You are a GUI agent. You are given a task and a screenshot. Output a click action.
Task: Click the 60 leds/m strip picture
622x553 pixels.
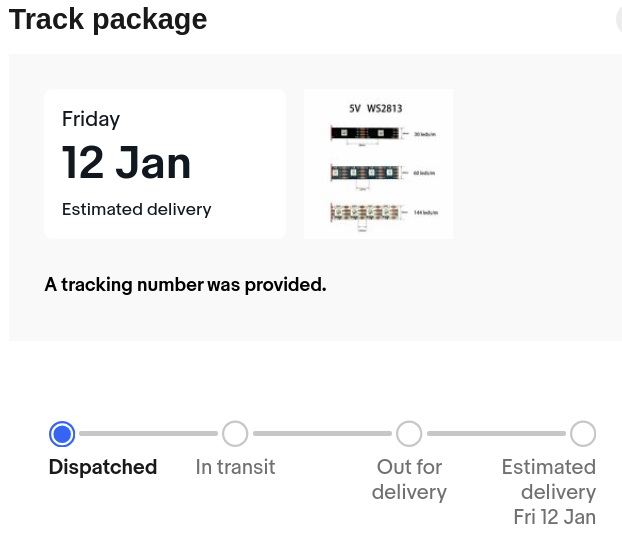pyautogui.click(x=365, y=173)
